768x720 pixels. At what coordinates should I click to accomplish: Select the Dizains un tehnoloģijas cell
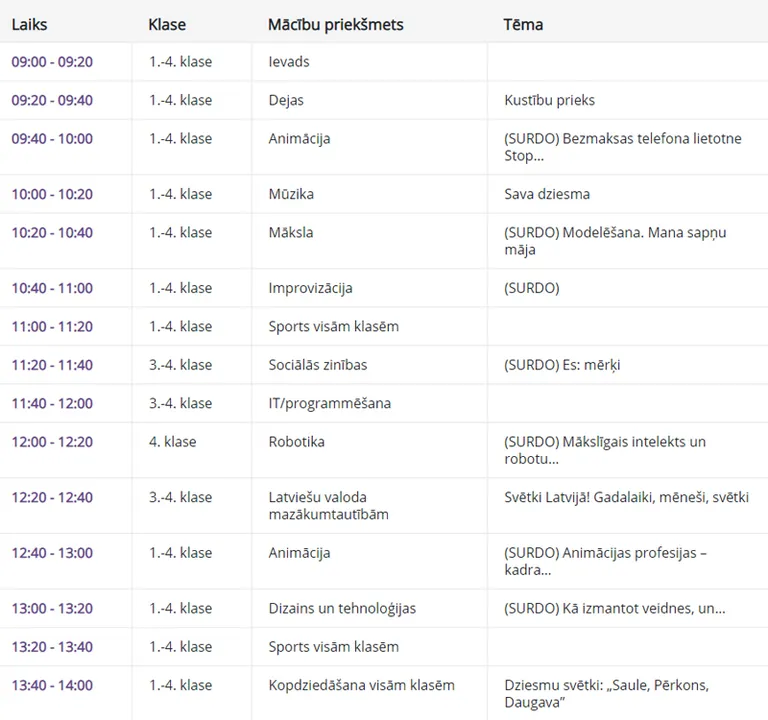coord(342,608)
